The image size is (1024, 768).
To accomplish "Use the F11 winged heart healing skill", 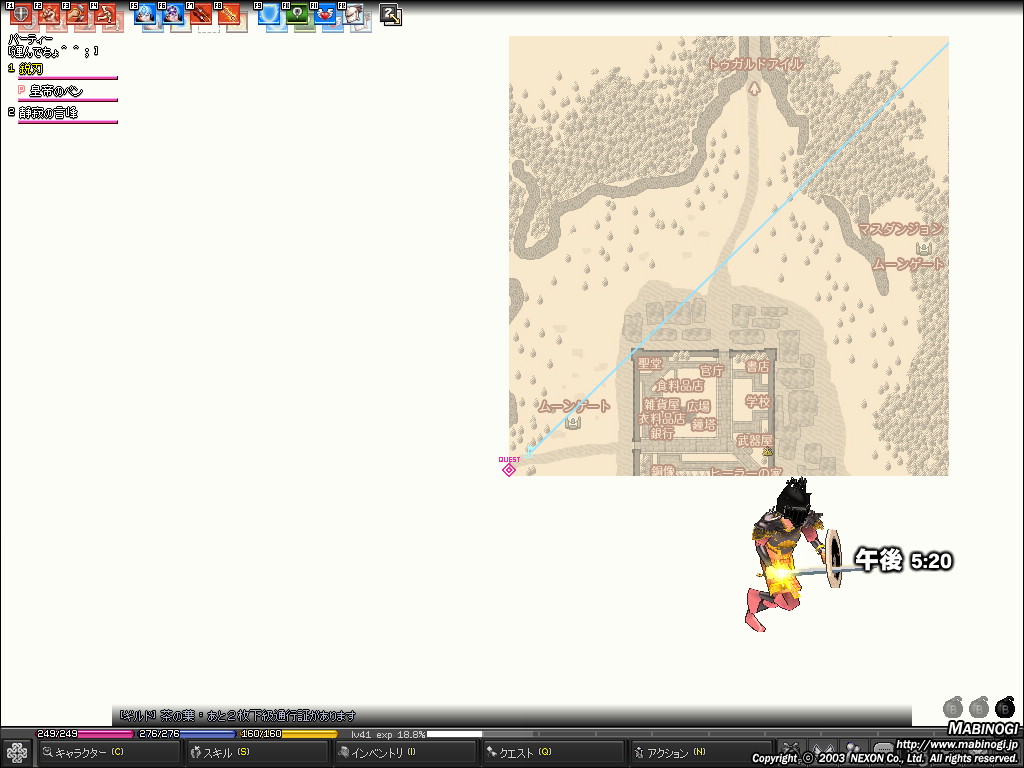I will click(325, 14).
